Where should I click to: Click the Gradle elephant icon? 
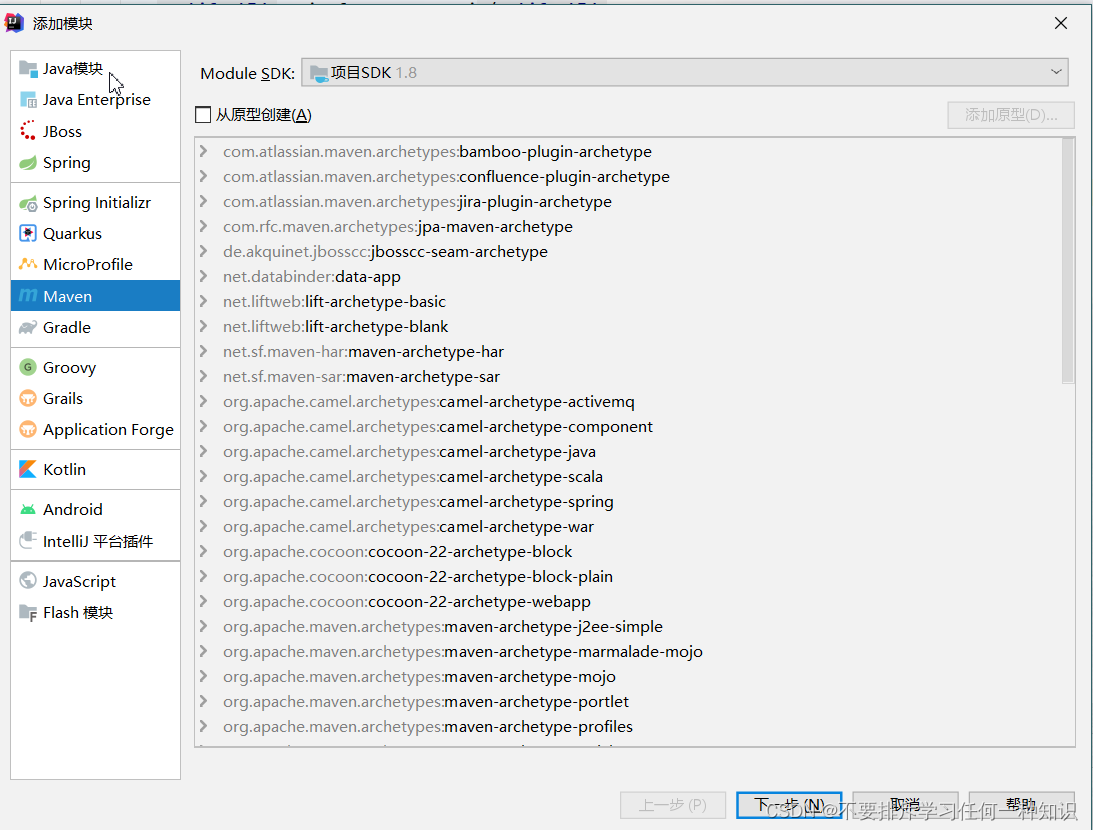click(x=28, y=328)
